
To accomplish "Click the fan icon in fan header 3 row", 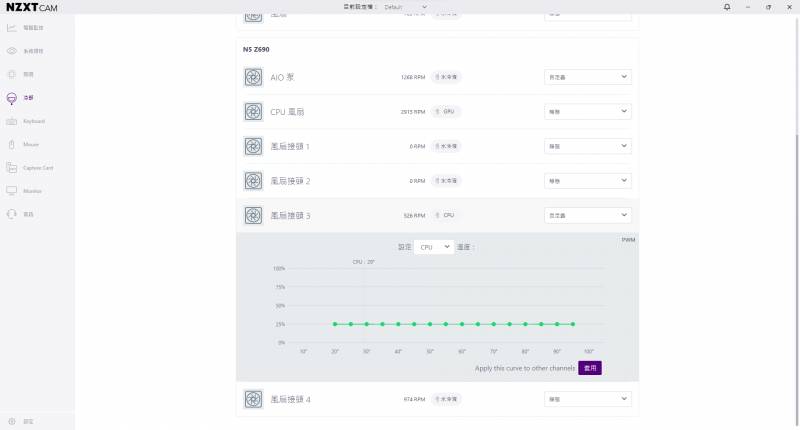I will point(253,215).
